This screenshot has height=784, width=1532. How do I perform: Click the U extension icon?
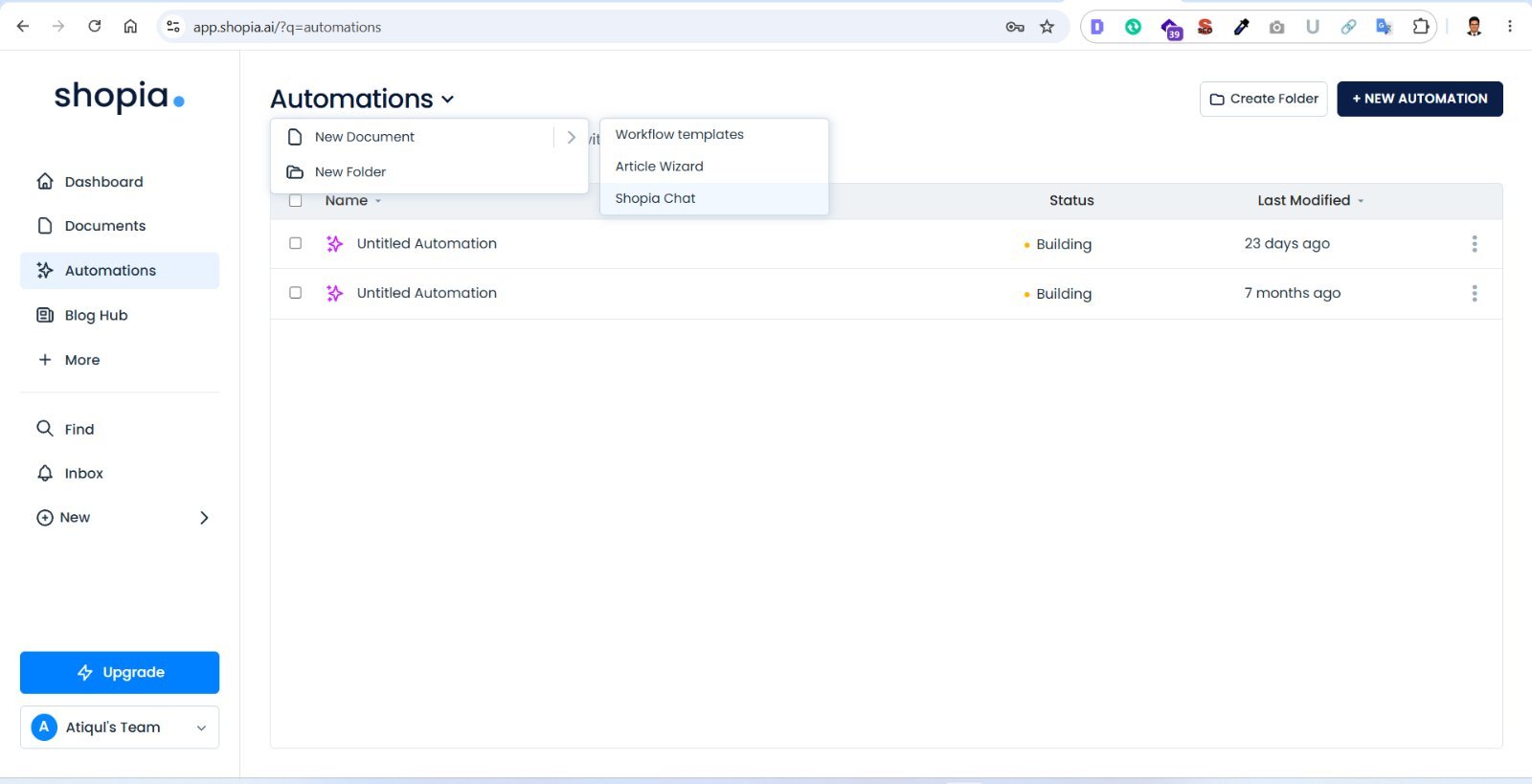pos(1313,27)
